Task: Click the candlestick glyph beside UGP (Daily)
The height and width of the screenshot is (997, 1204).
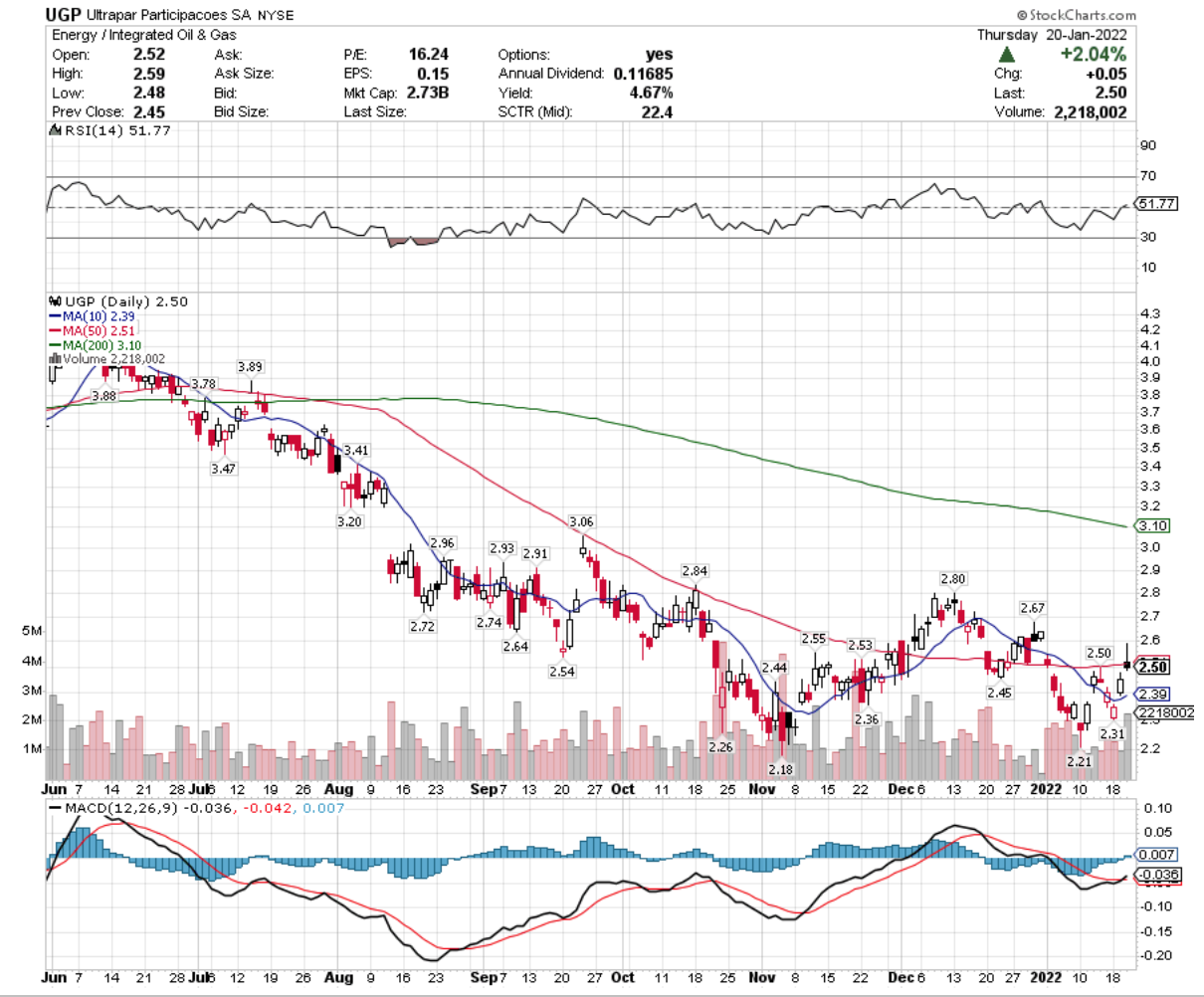Action: 56,301
